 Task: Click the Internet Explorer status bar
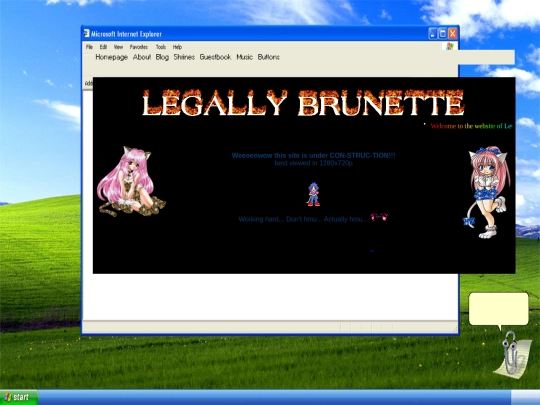[x=270, y=326]
